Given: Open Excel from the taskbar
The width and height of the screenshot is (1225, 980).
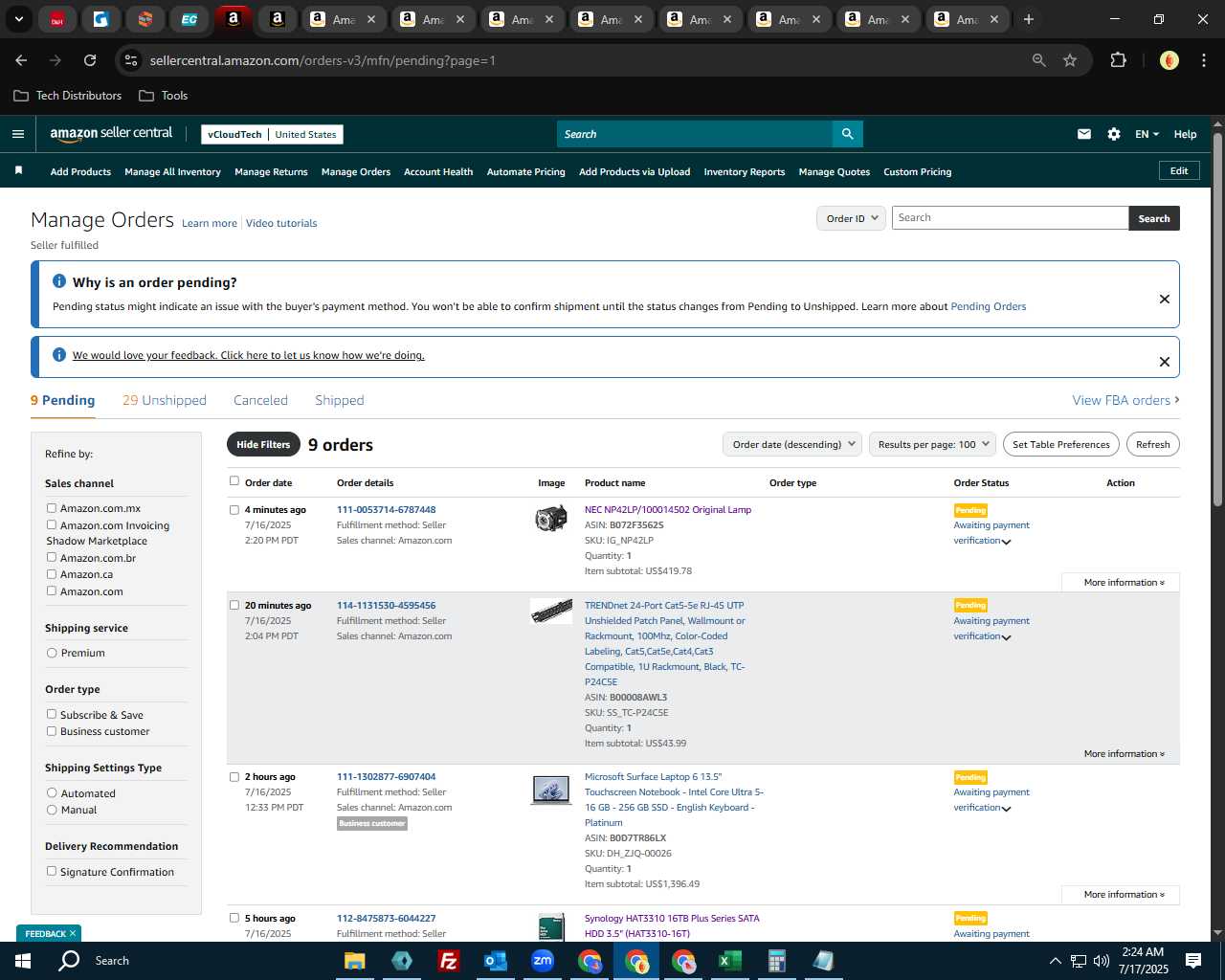Looking at the screenshot, I should pos(730,961).
